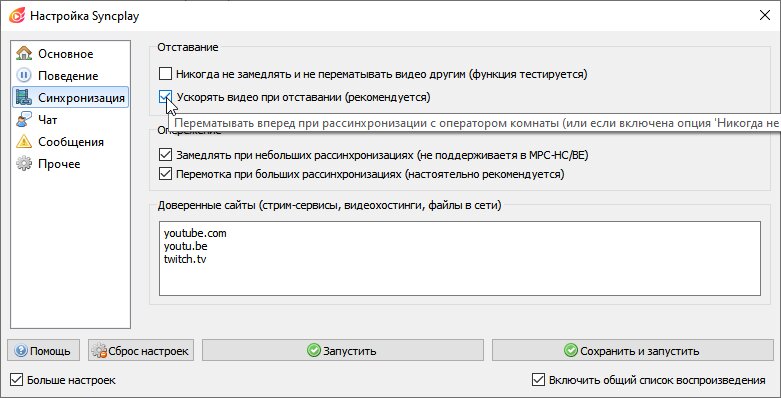
Task: Click the warning triangle icon for Сообщения
Action: (23, 141)
